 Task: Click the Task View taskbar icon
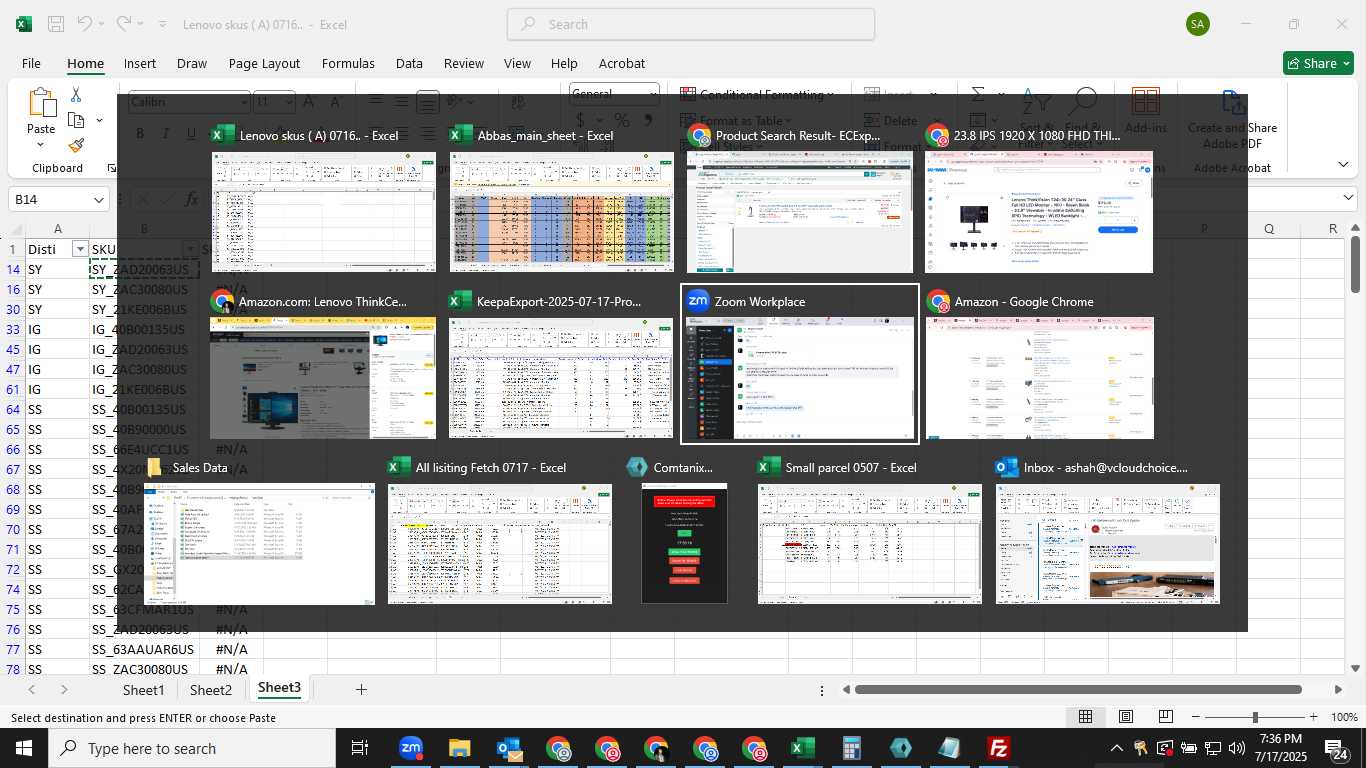360,748
